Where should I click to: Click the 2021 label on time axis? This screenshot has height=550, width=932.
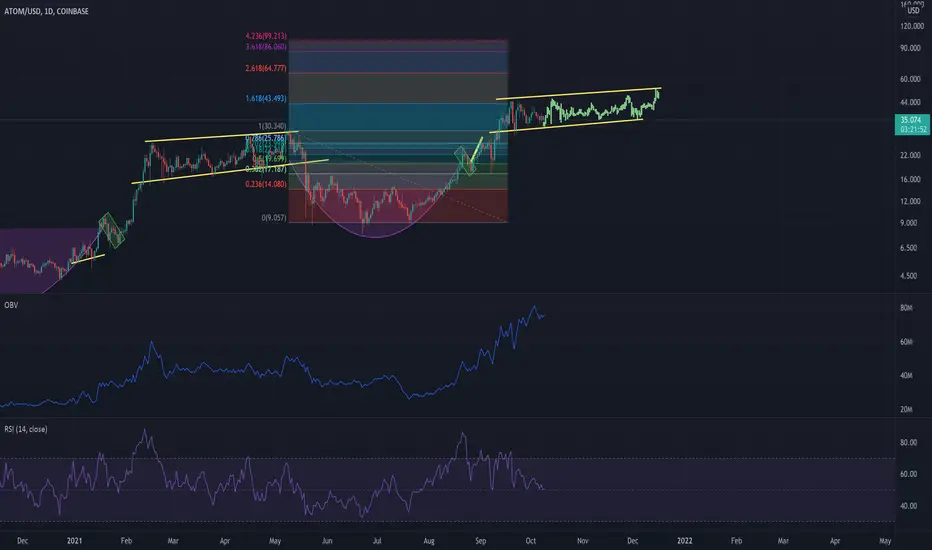coord(74,541)
